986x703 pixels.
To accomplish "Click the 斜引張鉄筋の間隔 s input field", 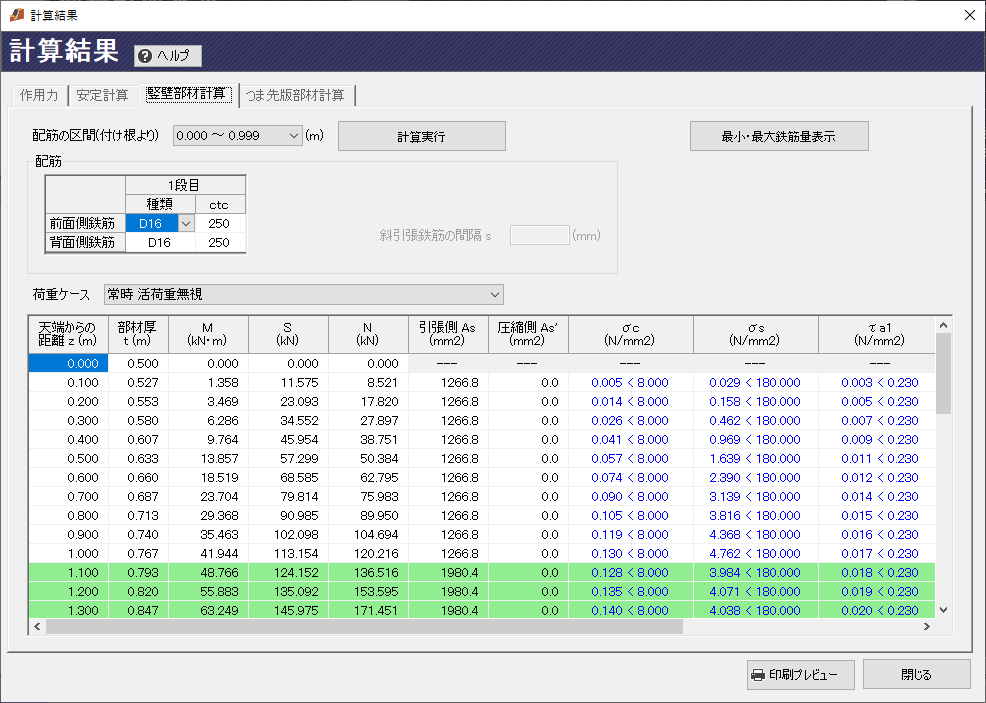I will click(540, 236).
